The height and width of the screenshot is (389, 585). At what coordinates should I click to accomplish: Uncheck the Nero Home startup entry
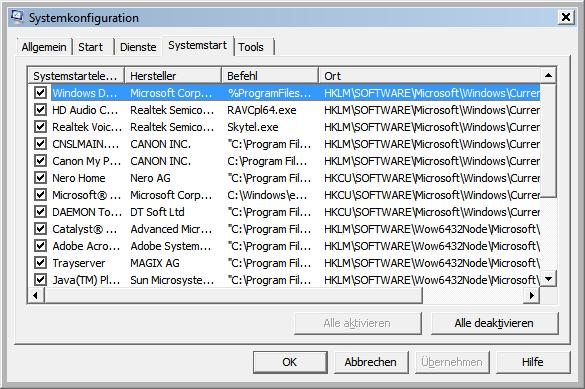point(40,178)
